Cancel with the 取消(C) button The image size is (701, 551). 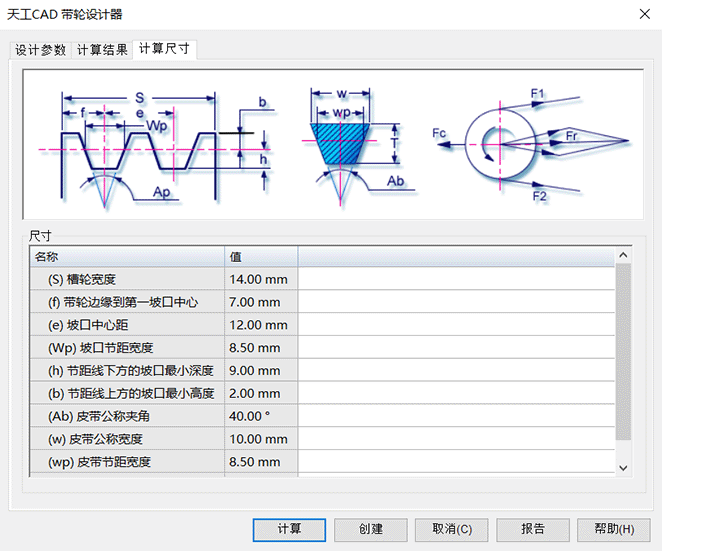click(452, 529)
